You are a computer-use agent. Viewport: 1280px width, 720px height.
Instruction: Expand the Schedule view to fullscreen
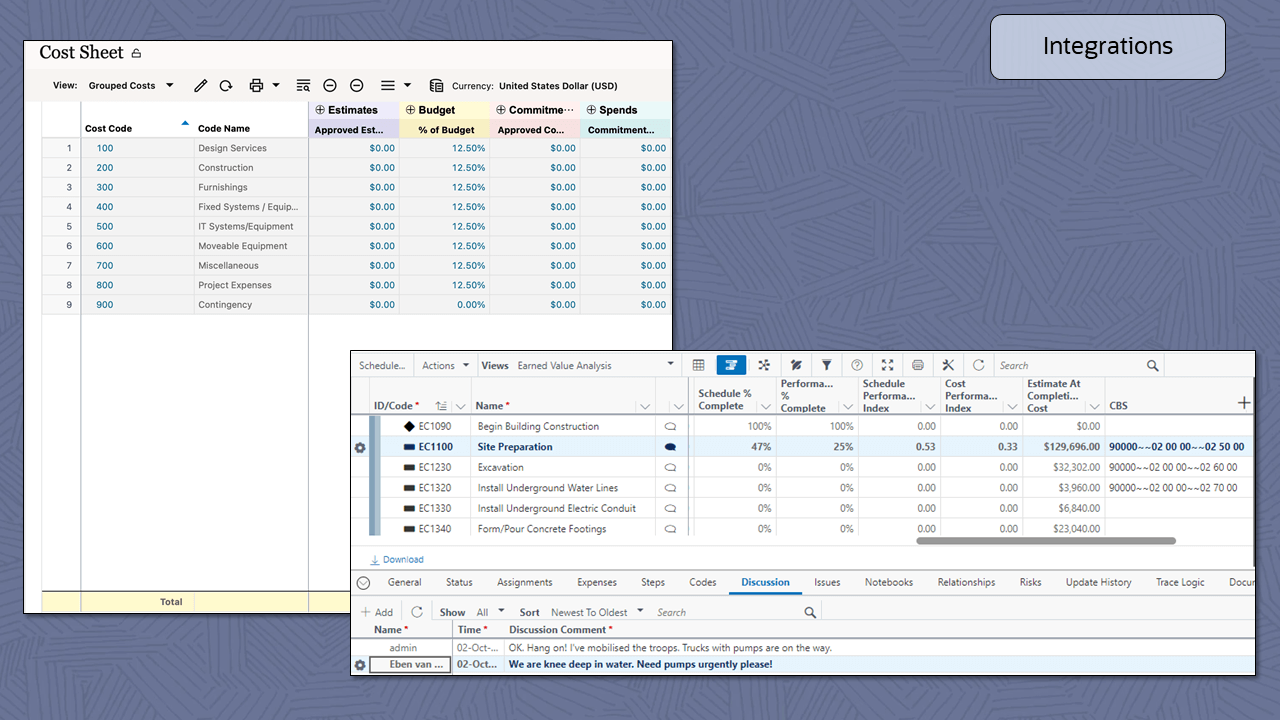point(887,365)
